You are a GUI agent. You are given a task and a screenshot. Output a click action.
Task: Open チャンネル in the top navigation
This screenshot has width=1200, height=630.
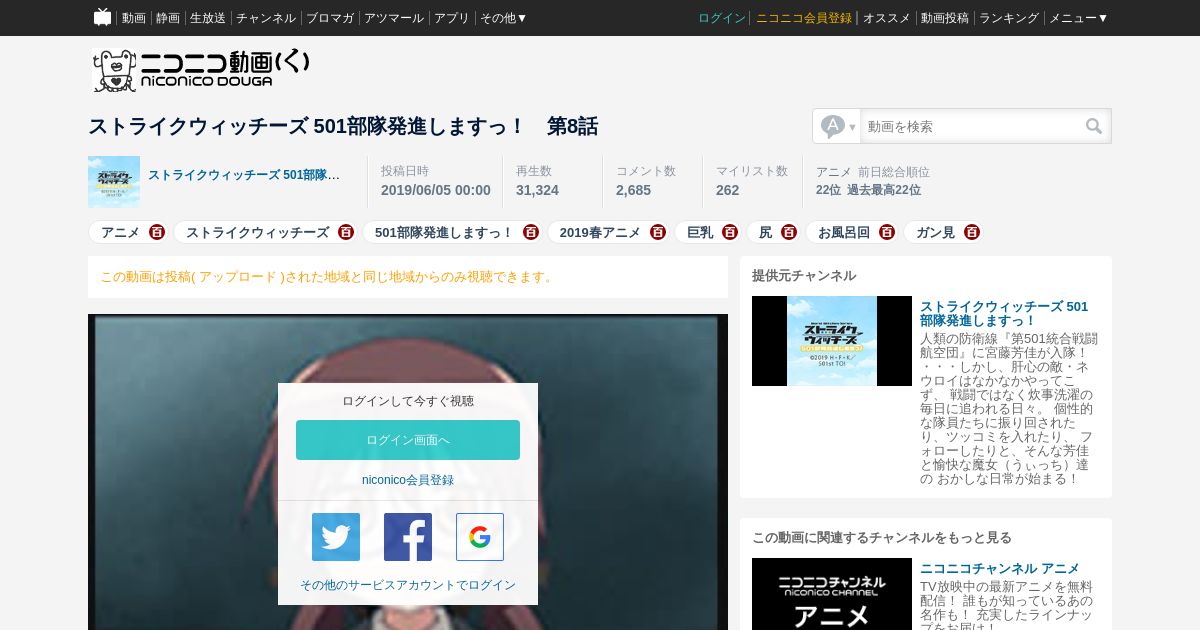point(266,18)
